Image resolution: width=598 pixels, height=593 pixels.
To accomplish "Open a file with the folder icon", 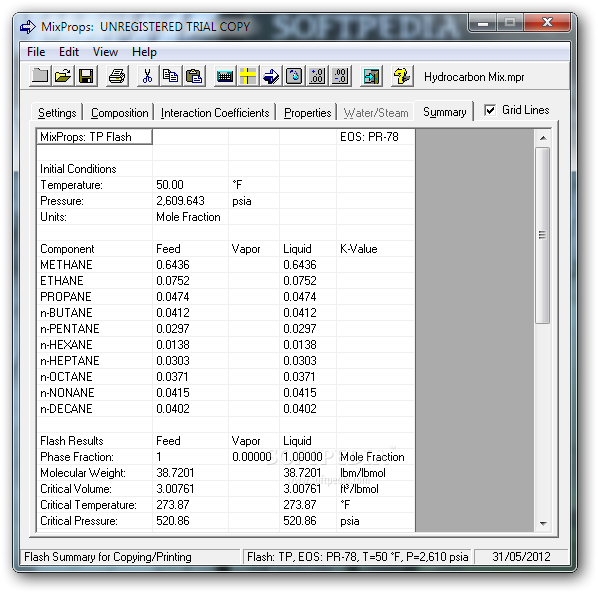I will [x=63, y=76].
